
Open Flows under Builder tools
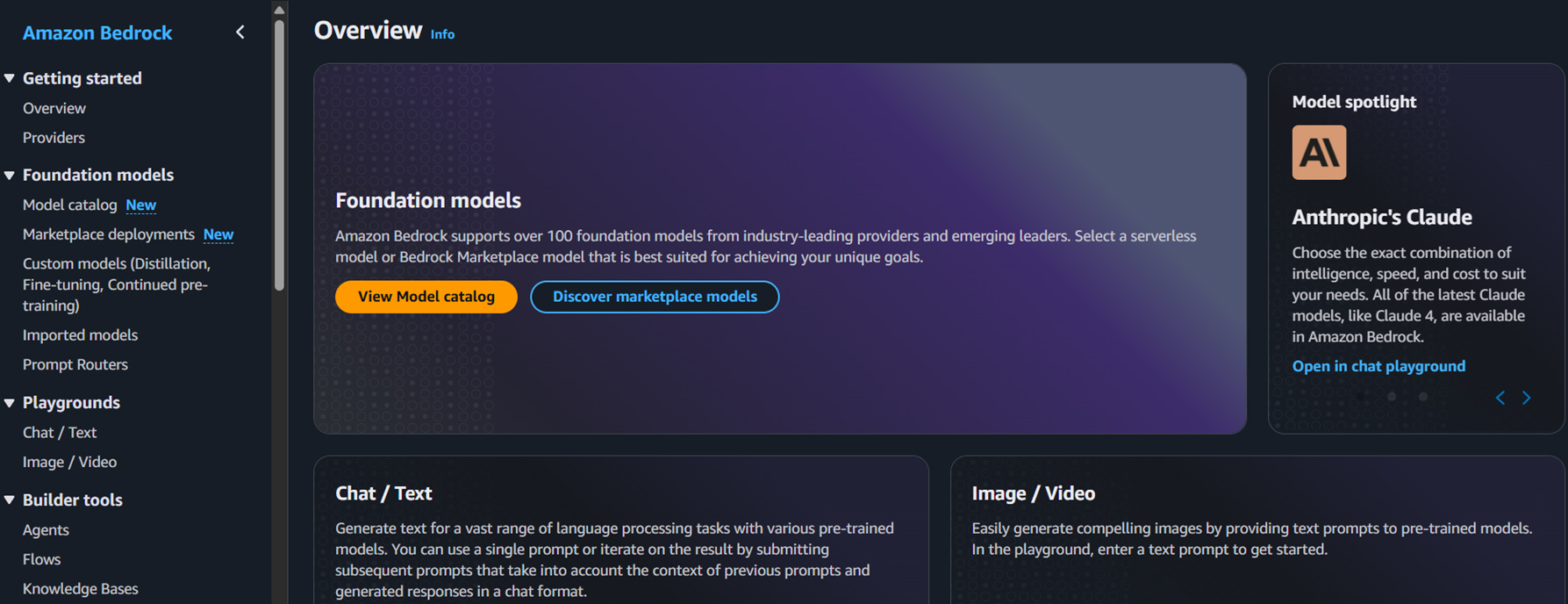41,559
